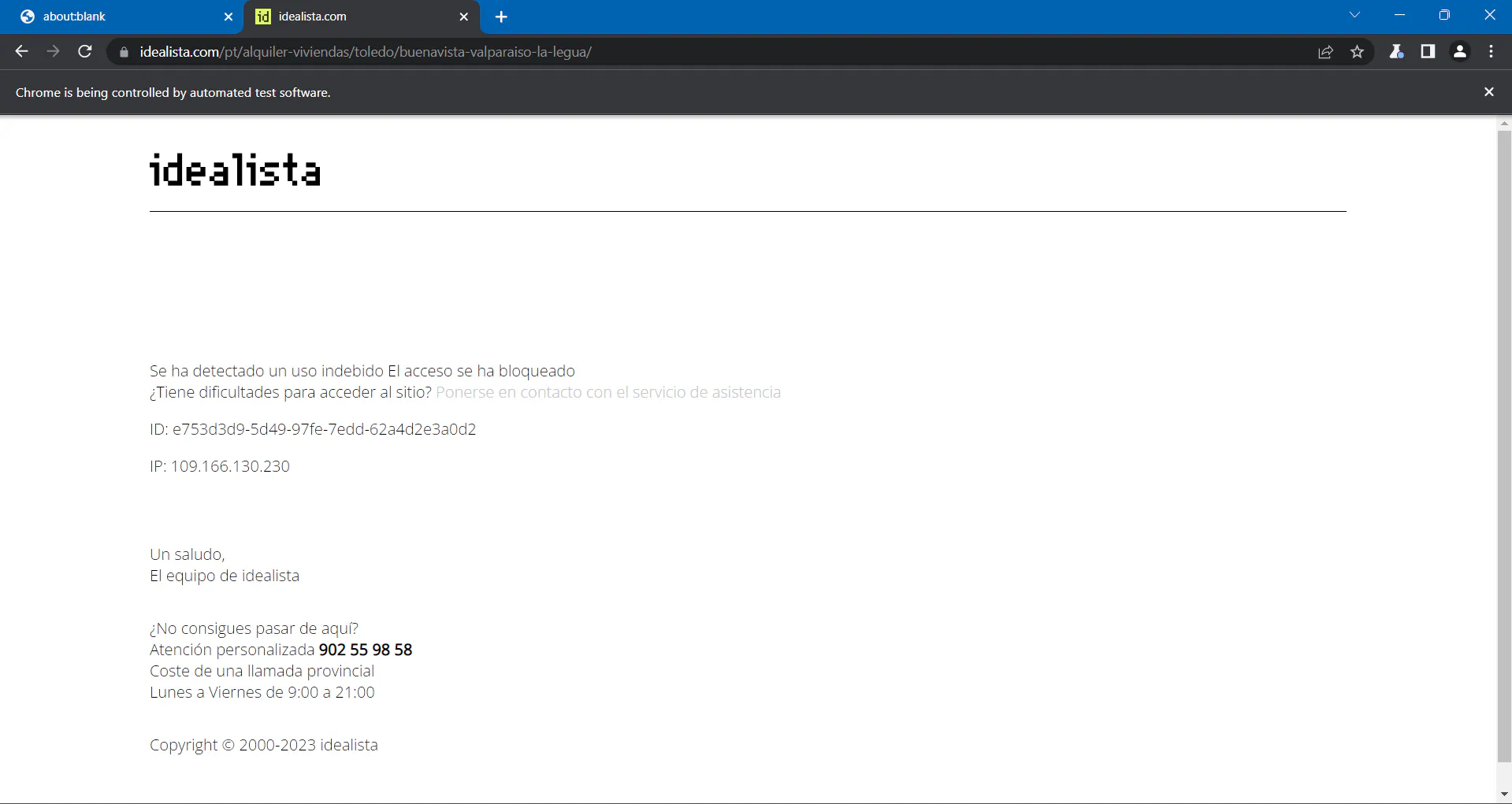
Task: Open Chrome Labs experiments beaker
Action: (x=1397, y=51)
